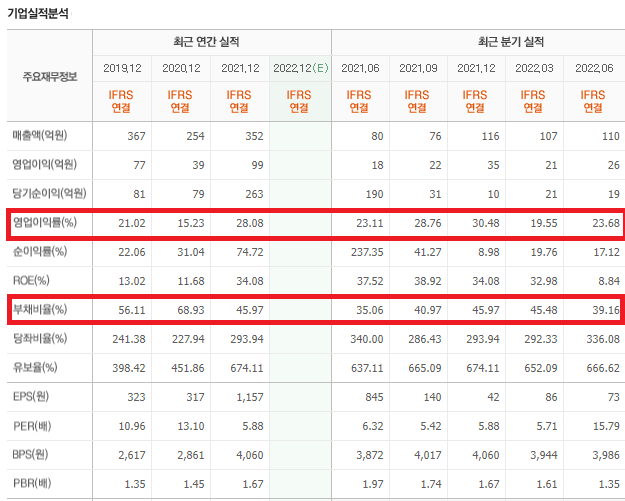Click the 13.02 ROE value
The width and height of the screenshot is (625, 501).
(x=132, y=281)
